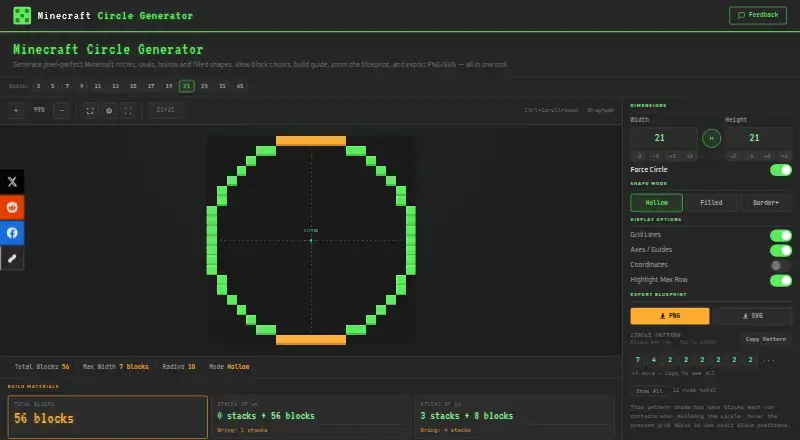Image resolution: width=800 pixels, height=440 pixels.
Task: Enable the Coordinates switch
Action: click(781, 265)
